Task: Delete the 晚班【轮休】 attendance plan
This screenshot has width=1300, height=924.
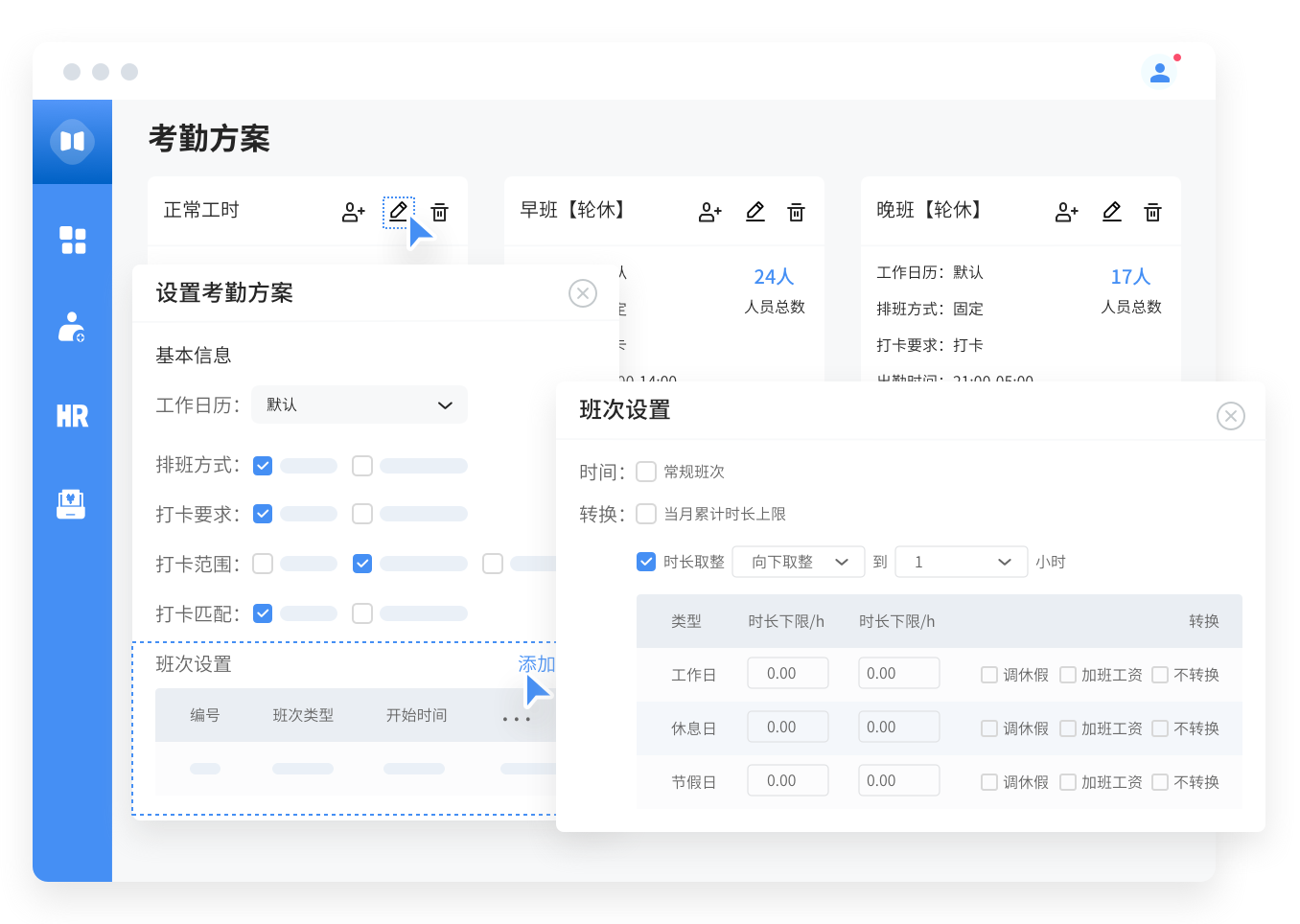Action: 1152,212
